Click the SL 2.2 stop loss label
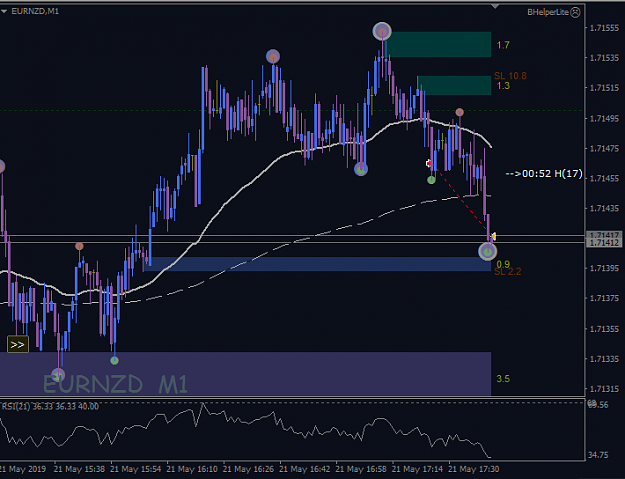The image size is (625, 479). click(507, 272)
